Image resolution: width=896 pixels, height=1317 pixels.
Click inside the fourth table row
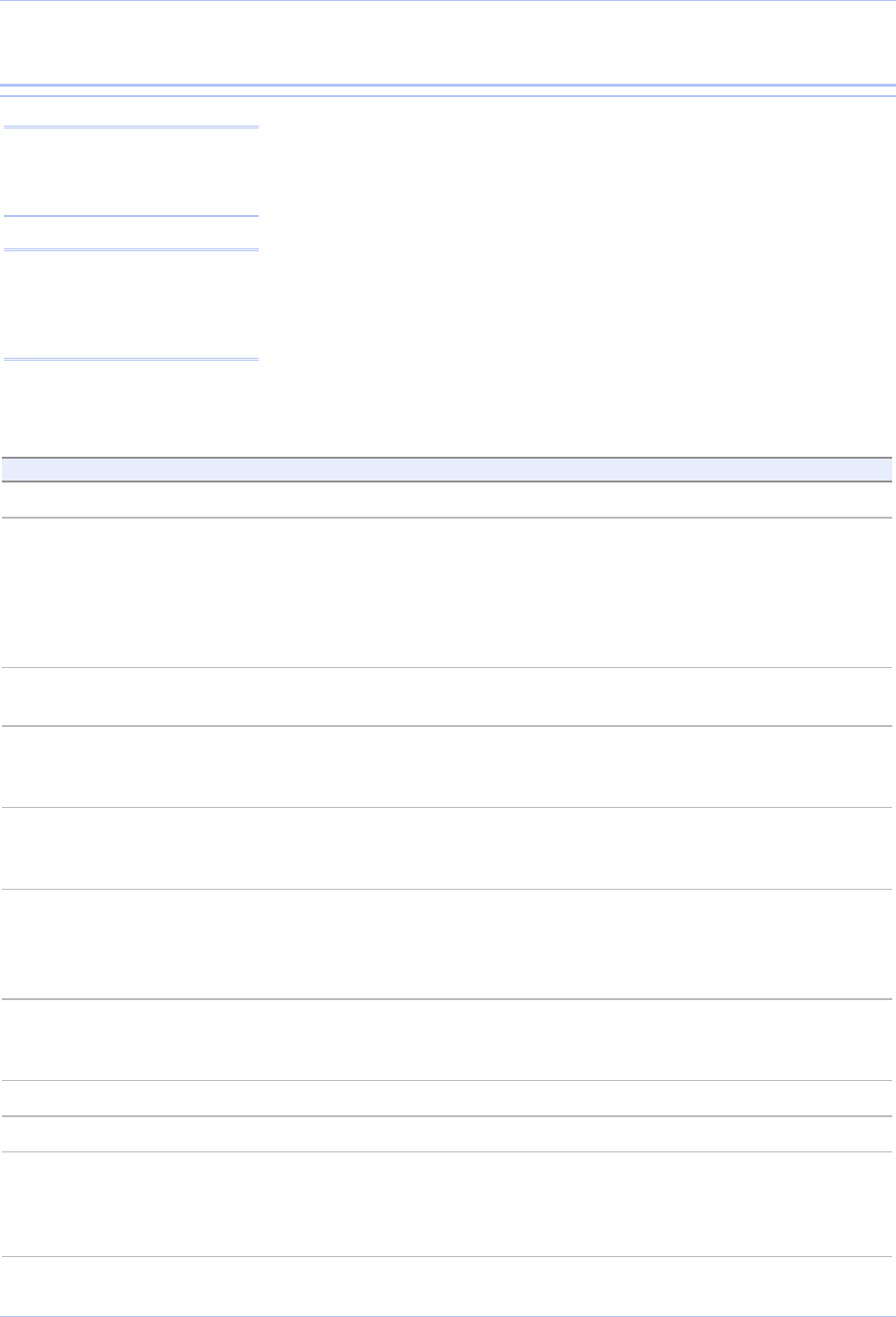[x=447, y=767]
